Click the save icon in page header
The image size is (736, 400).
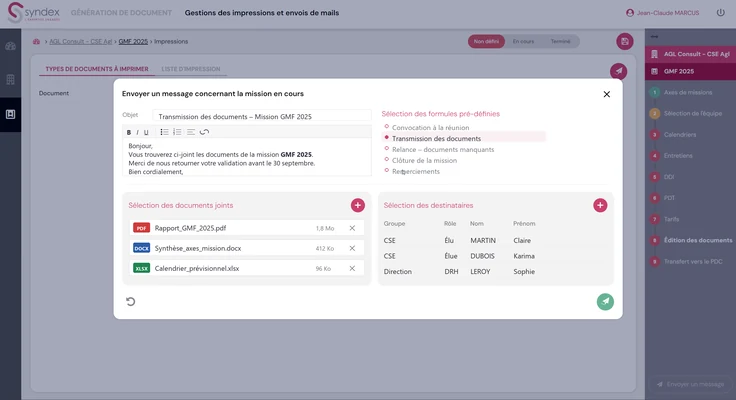(x=625, y=41)
